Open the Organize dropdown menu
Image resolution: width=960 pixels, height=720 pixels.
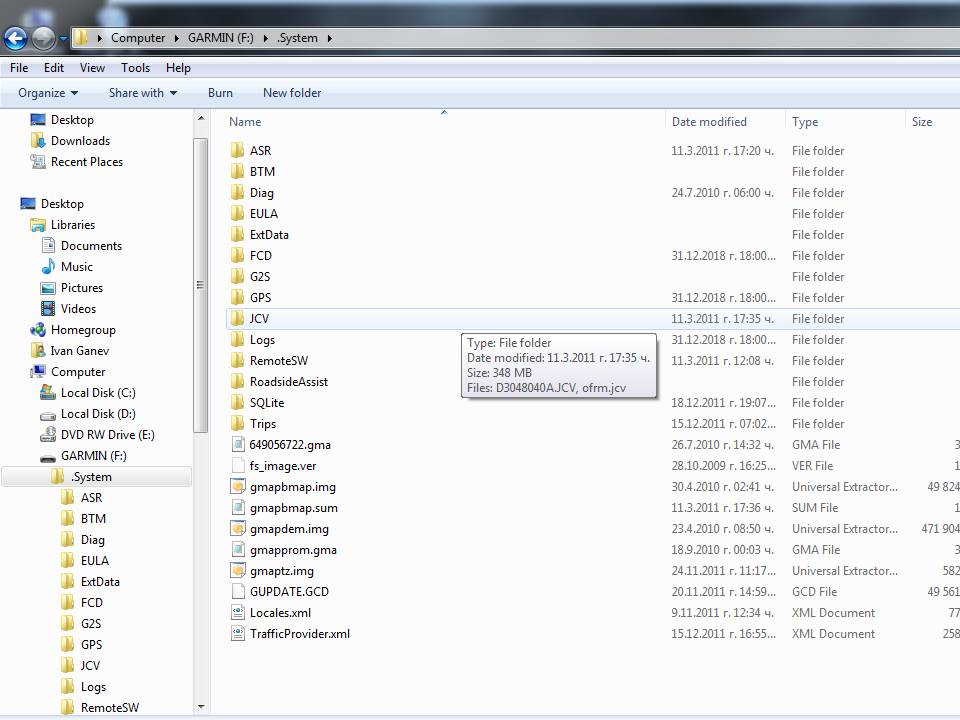tap(48, 93)
